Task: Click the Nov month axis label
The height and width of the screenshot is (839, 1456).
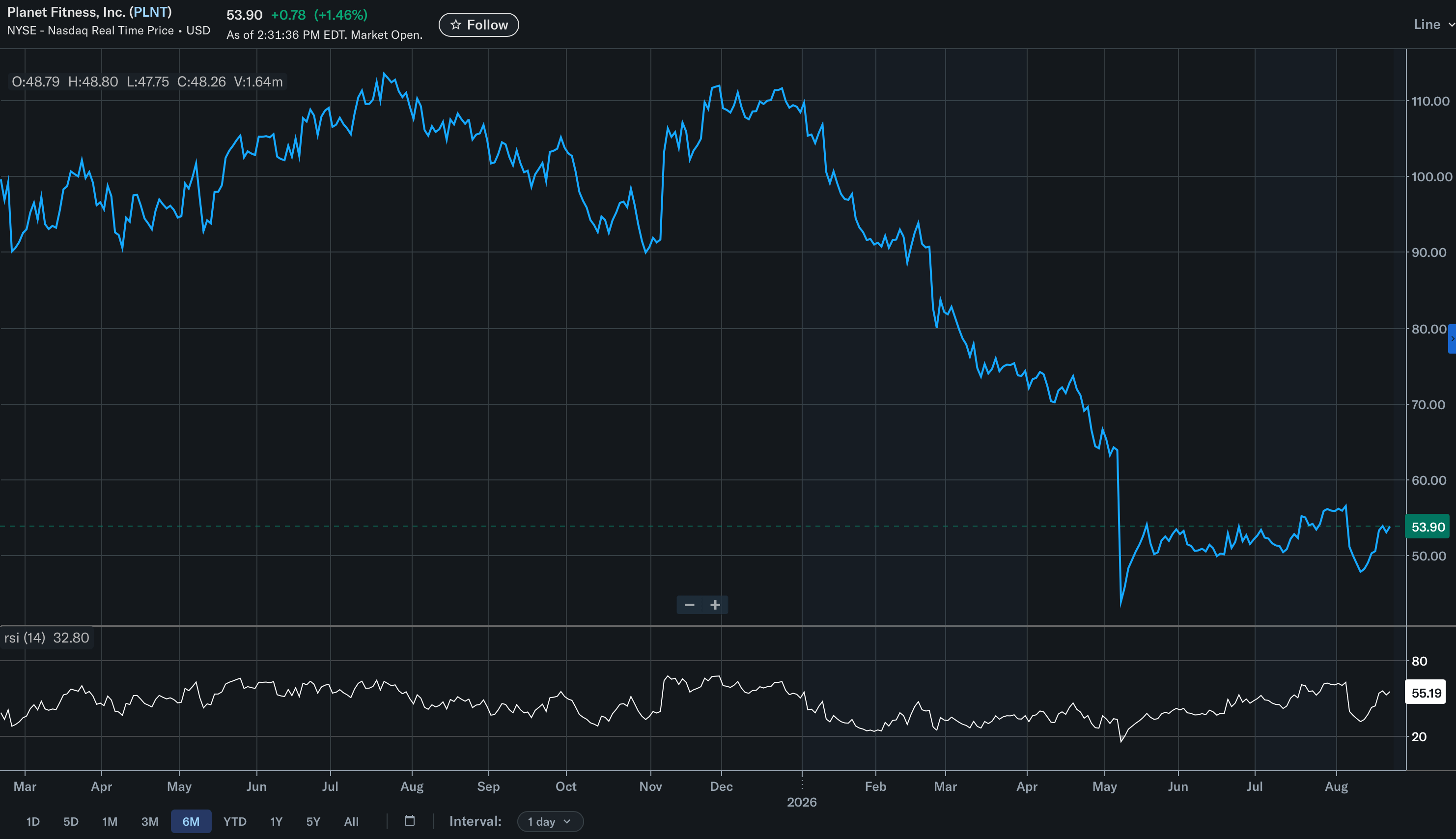Action: (650, 786)
